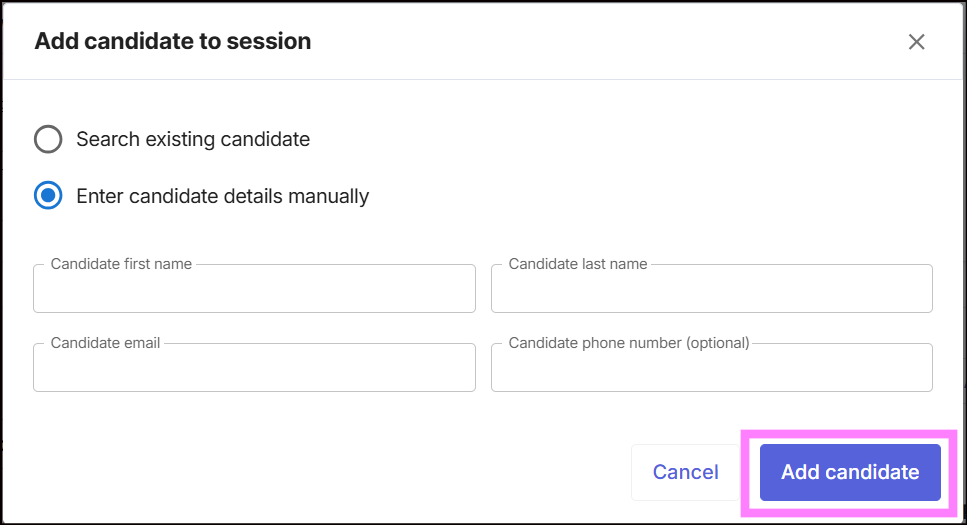The image size is (967, 525).
Task: Click the Enter candidate details manually label text
Action: [x=222, y=196]
